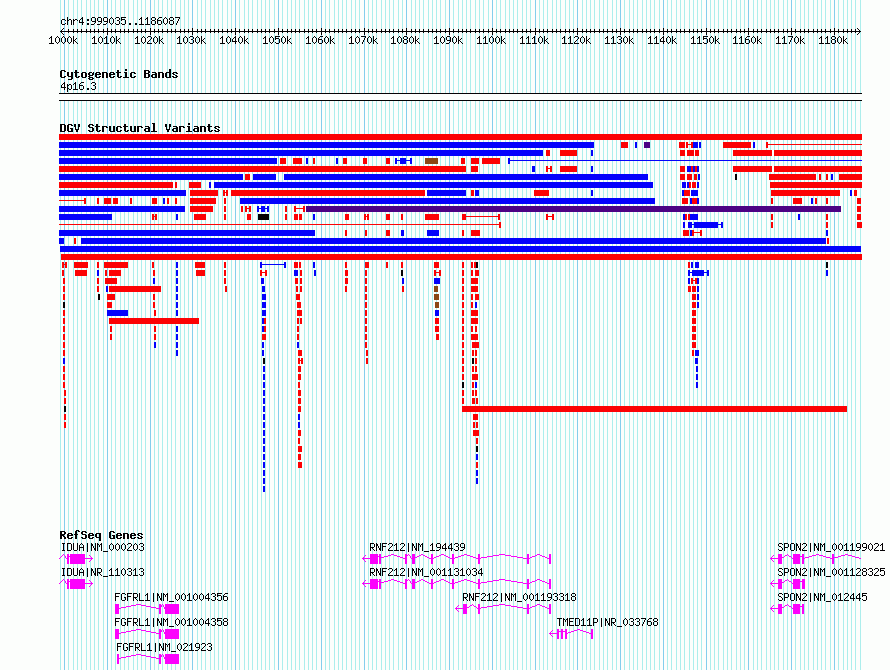
Task: Click the 1160k ruler label
Action: pyautogui.click(x=747, y=41)
